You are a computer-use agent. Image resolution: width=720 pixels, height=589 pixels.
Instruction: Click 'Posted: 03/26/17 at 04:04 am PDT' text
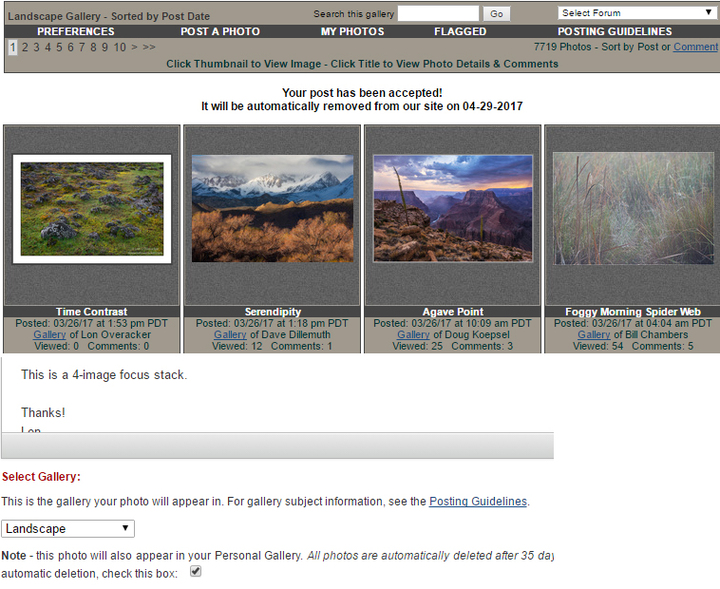633,323
